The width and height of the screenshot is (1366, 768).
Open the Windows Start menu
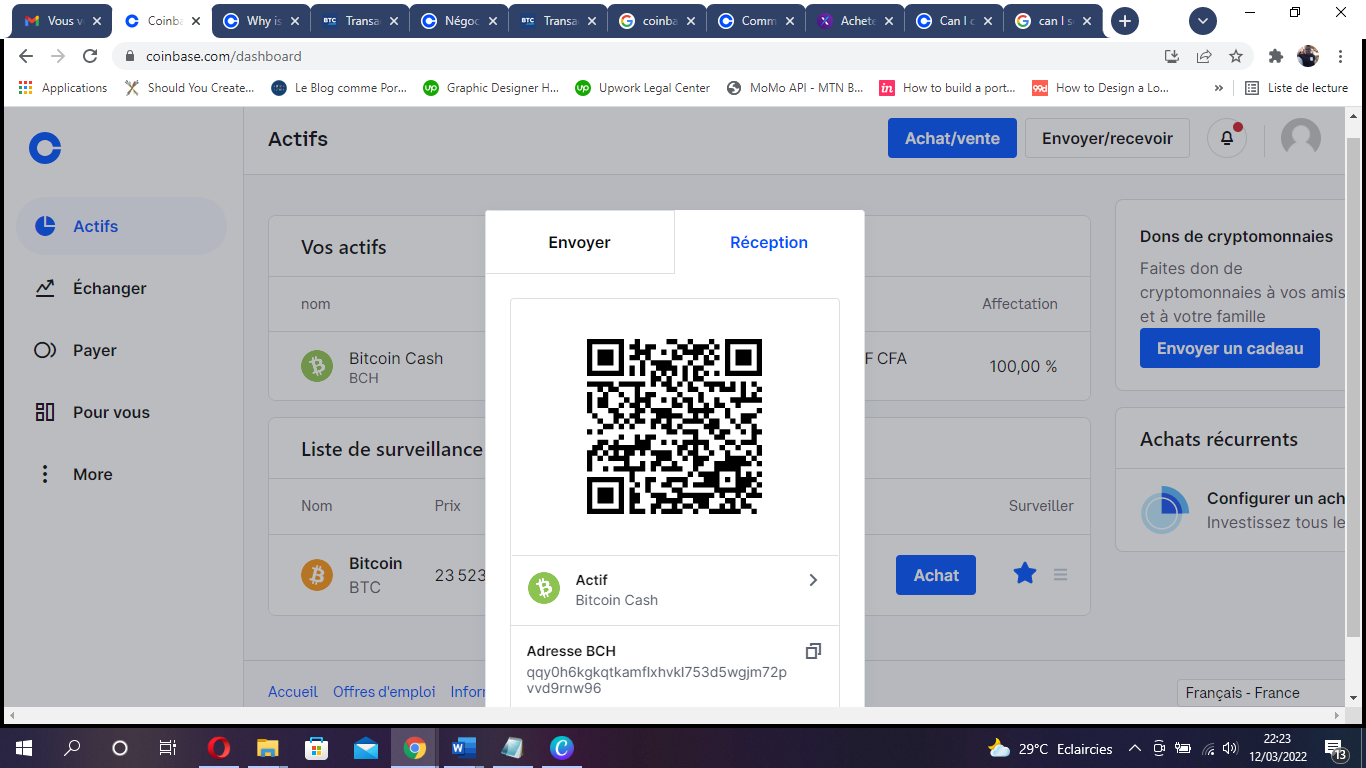pos(24,748)
